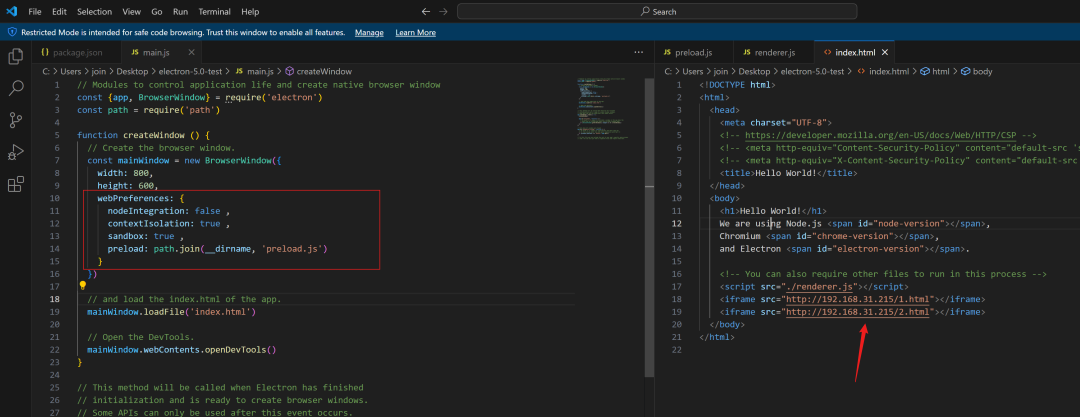Click the "mainWindow.loadFile('index.html')" line
The image size is (1080, 417).
click(x=172, y=312)
